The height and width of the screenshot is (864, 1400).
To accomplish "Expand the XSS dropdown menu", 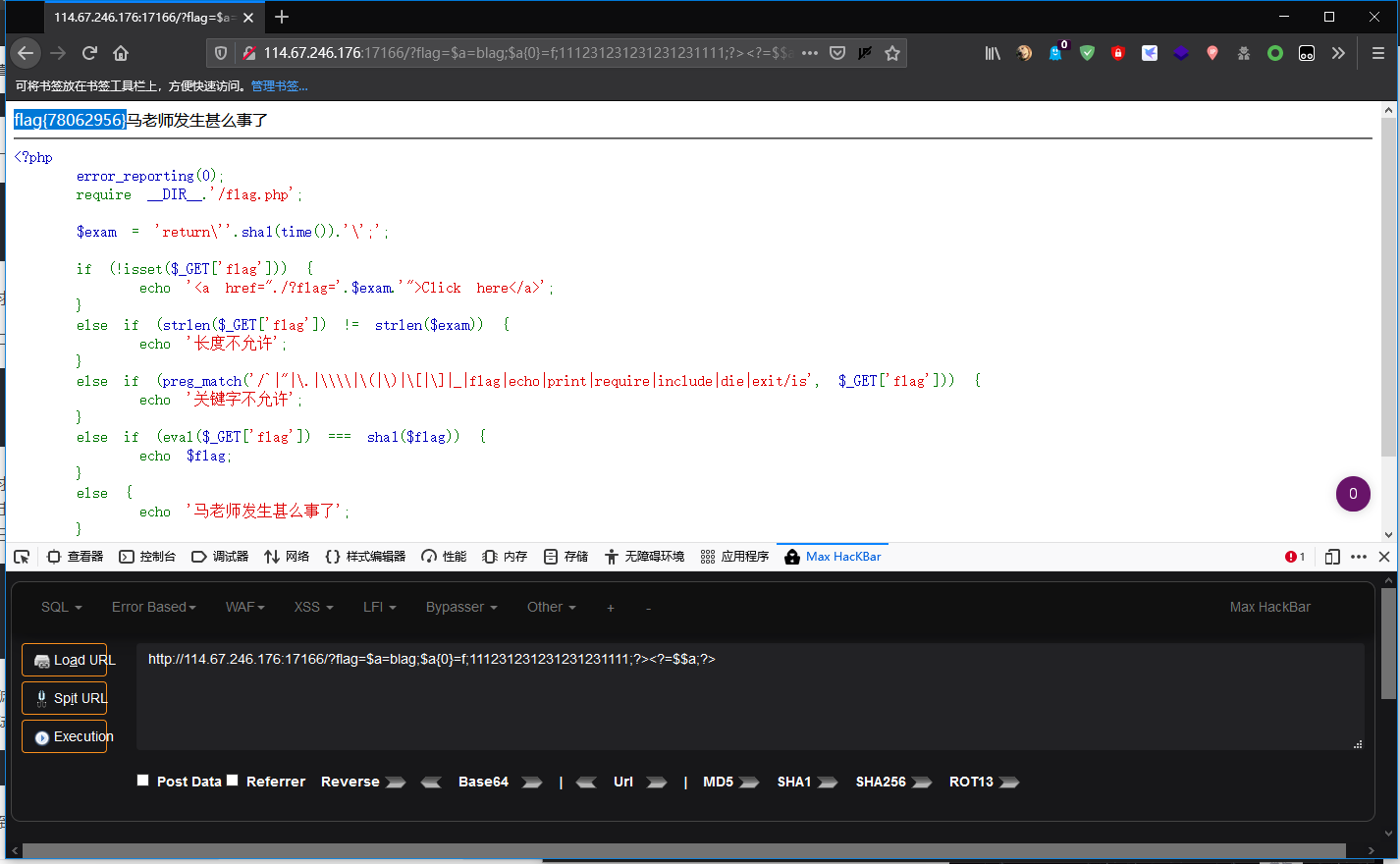I will (x=313, y=607).
